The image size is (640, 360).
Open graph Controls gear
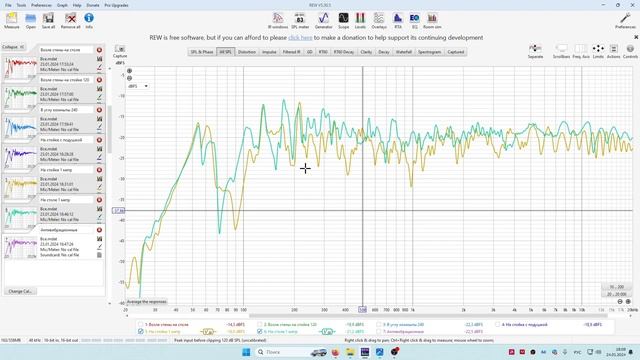tap(630, 51)
